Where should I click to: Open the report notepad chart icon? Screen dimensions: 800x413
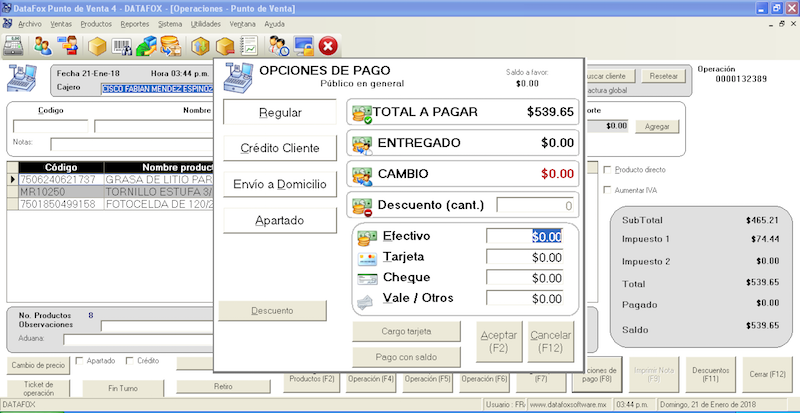click(249, 46)
